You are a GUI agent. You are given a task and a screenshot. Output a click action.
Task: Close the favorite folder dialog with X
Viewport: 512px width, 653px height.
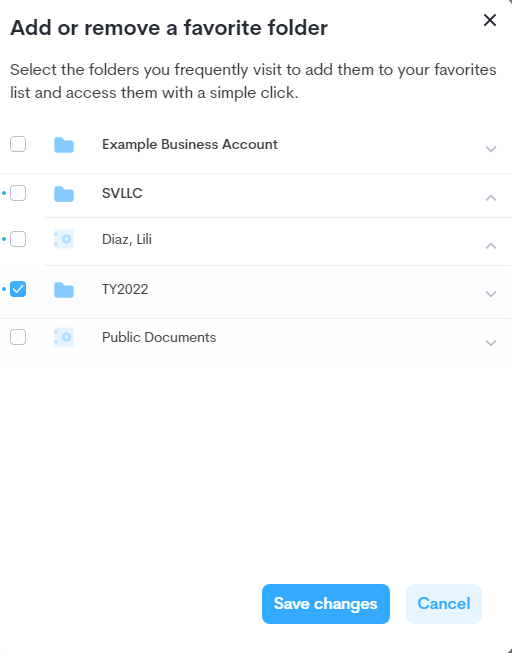tap(490, 20)
